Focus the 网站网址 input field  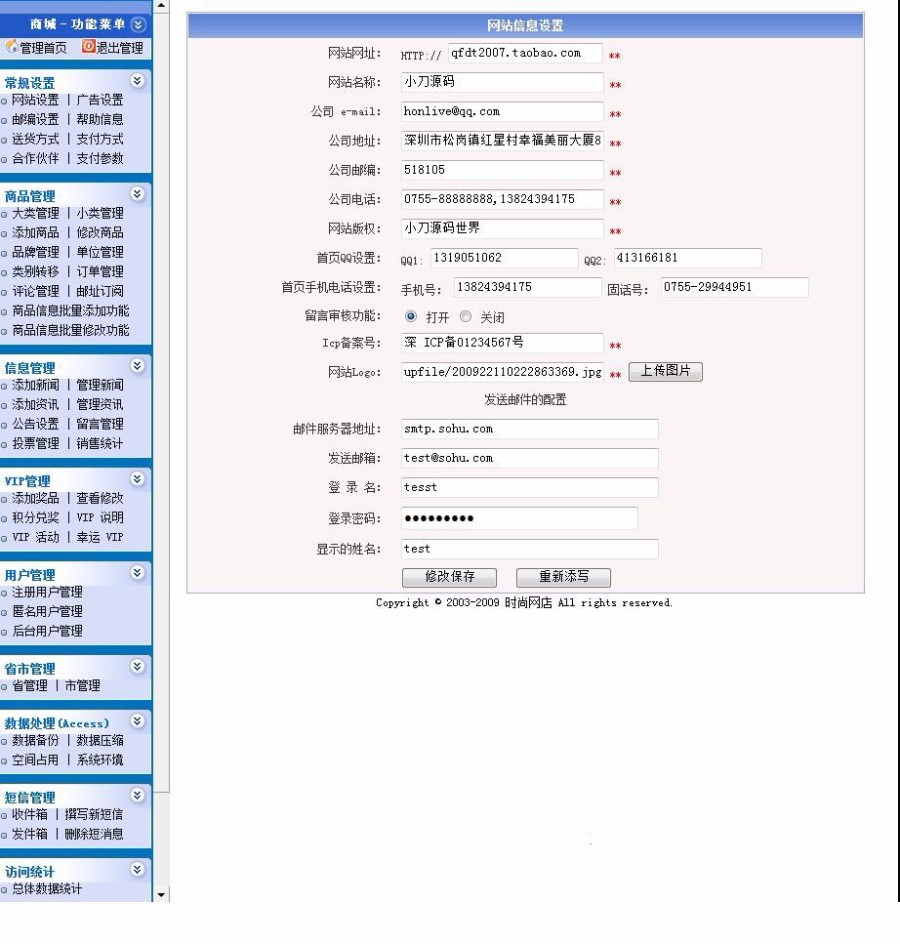click(525, 53)
